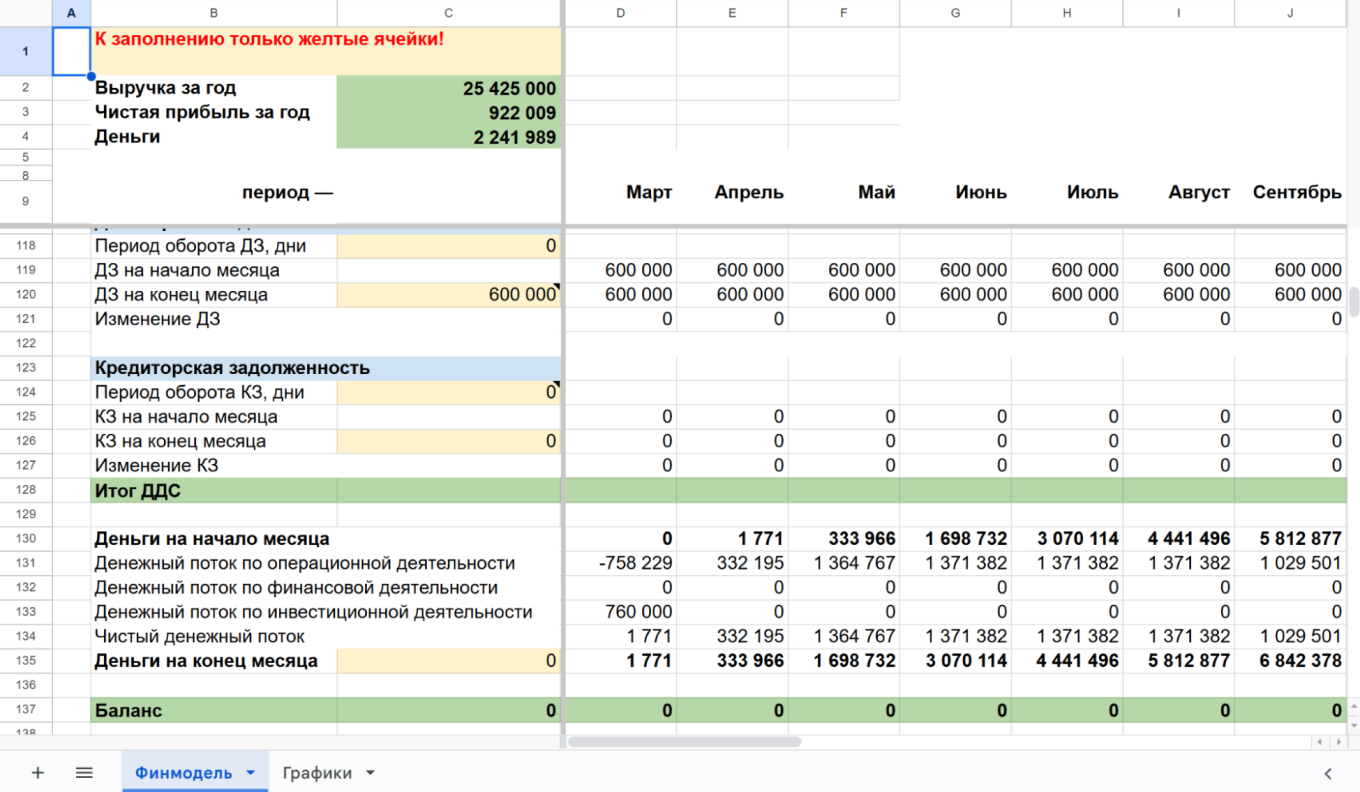Select the yellow cell for Период оборота ДЗ, дни
Screen dimensions: 1360x792
448,246
